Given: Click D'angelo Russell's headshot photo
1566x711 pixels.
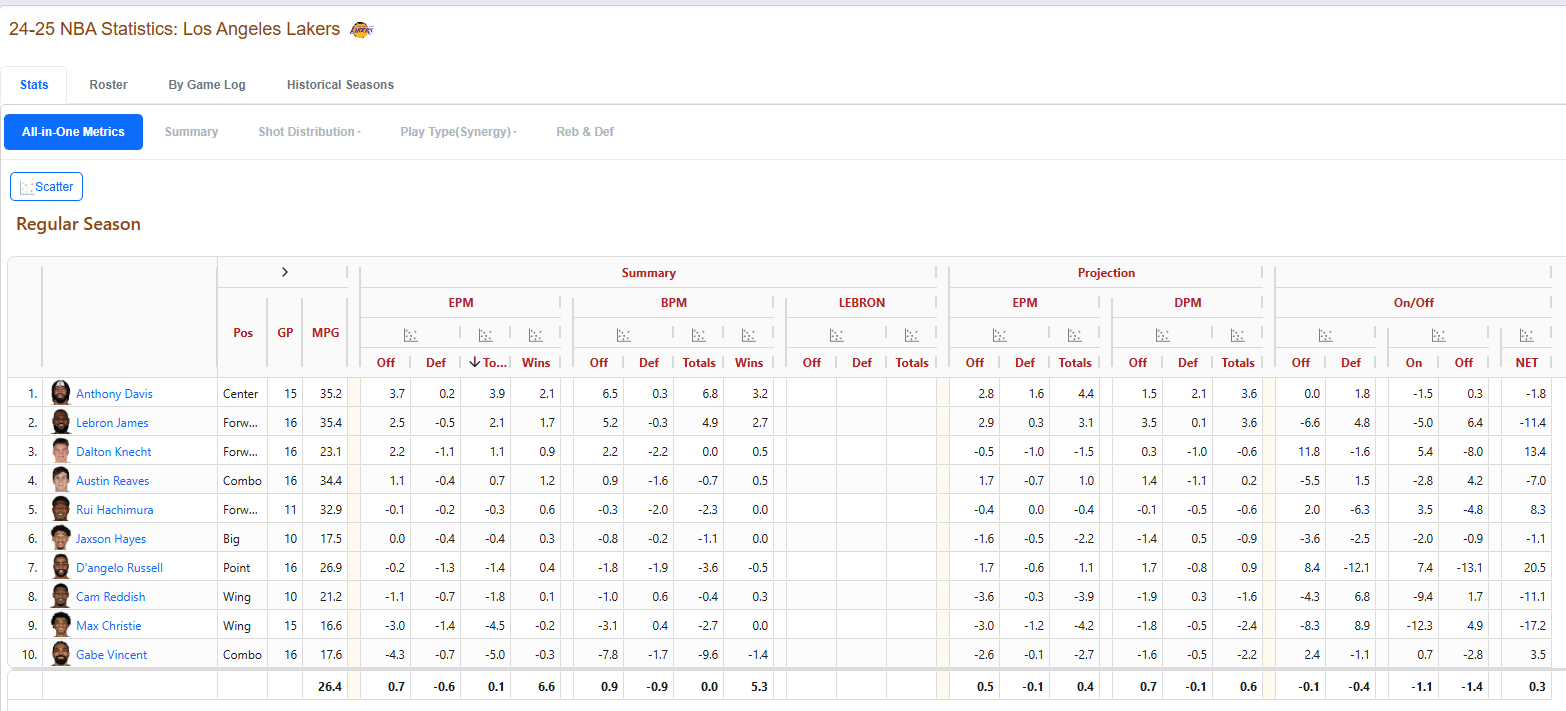Looking at the screenshot, I should pos(61,567).
